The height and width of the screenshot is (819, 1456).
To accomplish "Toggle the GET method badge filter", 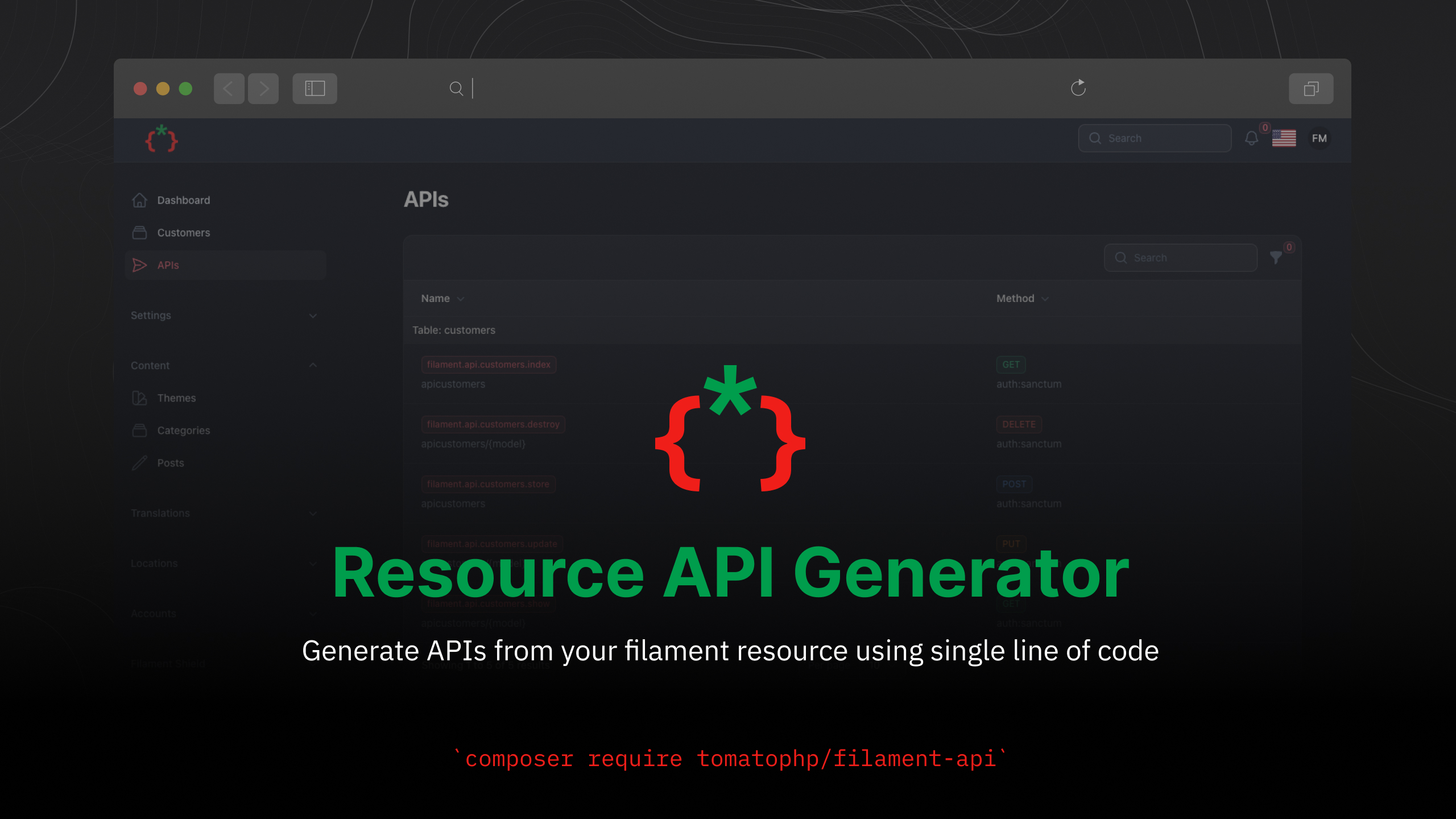I will pos(1010,364).
